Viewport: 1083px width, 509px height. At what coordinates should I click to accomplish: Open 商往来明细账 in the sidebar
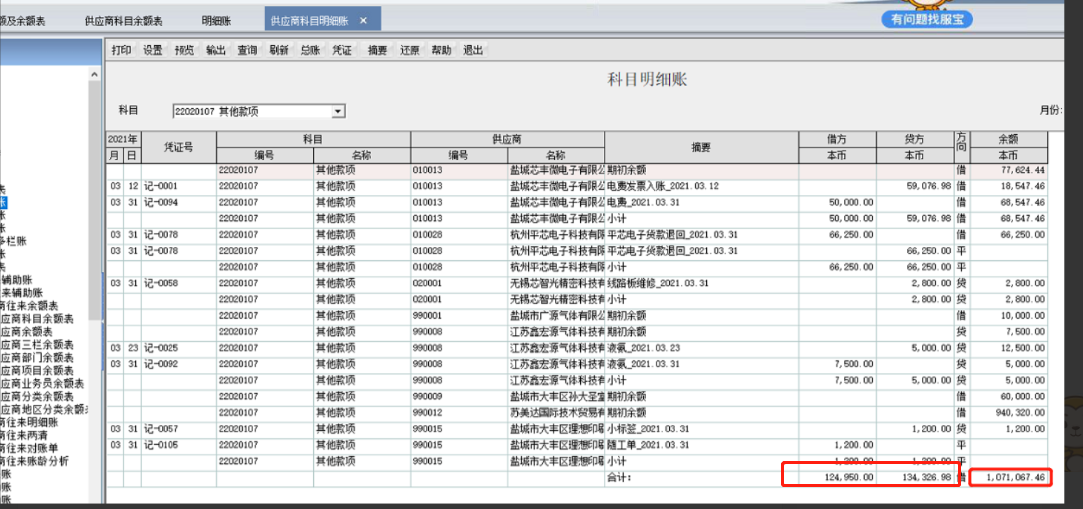tap(29, 422)
